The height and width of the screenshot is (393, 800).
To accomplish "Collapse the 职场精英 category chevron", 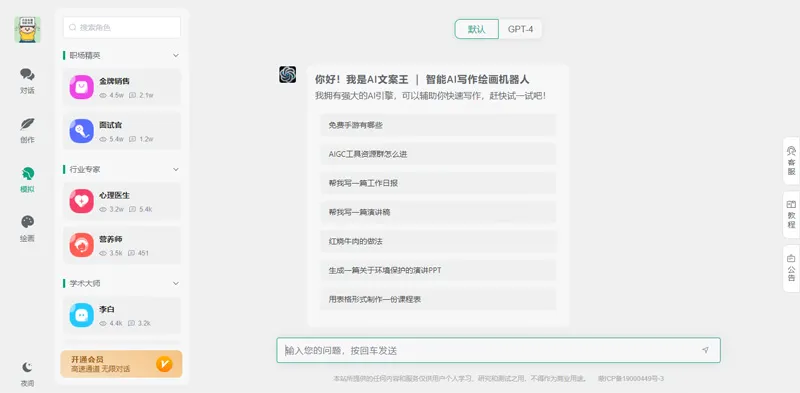I will coord(176,55).
